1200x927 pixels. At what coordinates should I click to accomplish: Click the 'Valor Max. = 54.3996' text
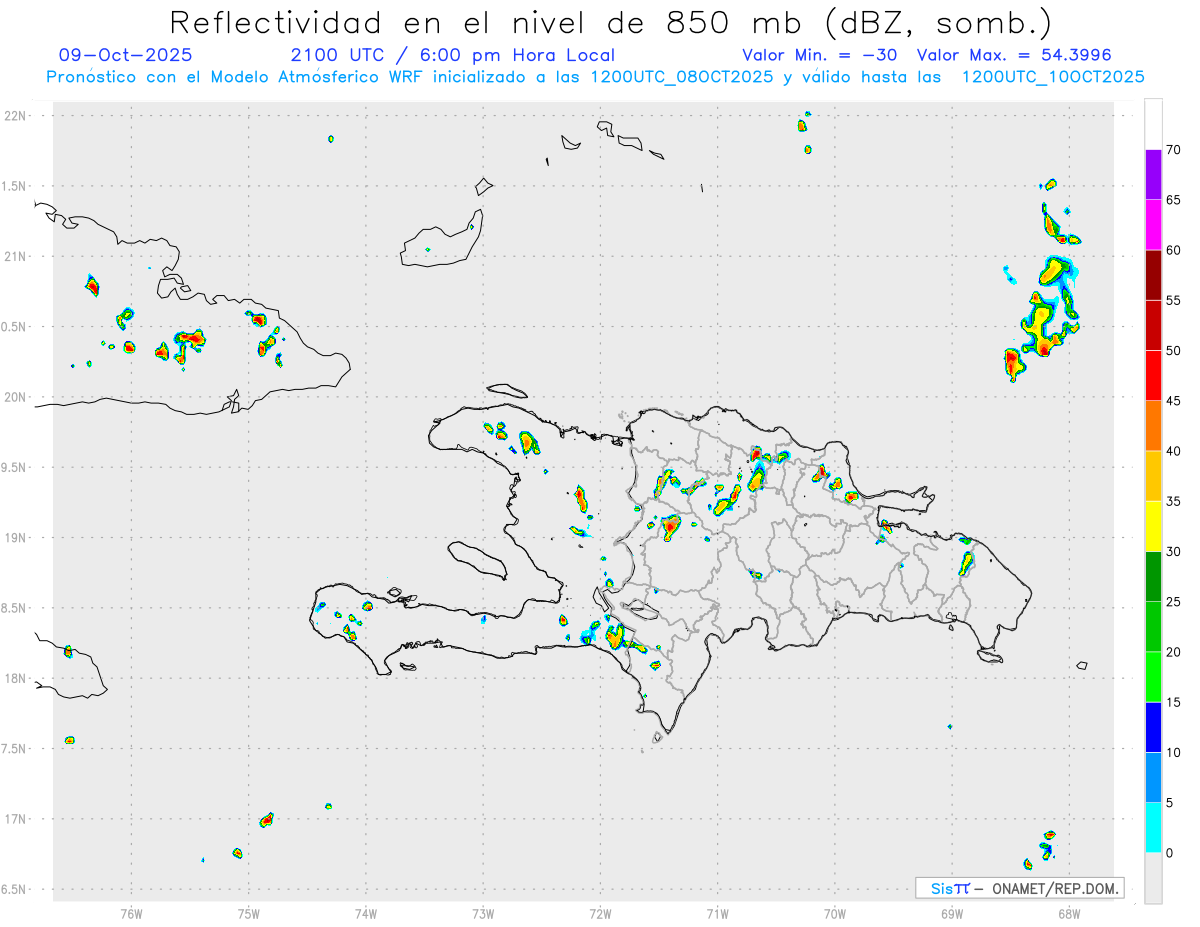pos(1014,55)
